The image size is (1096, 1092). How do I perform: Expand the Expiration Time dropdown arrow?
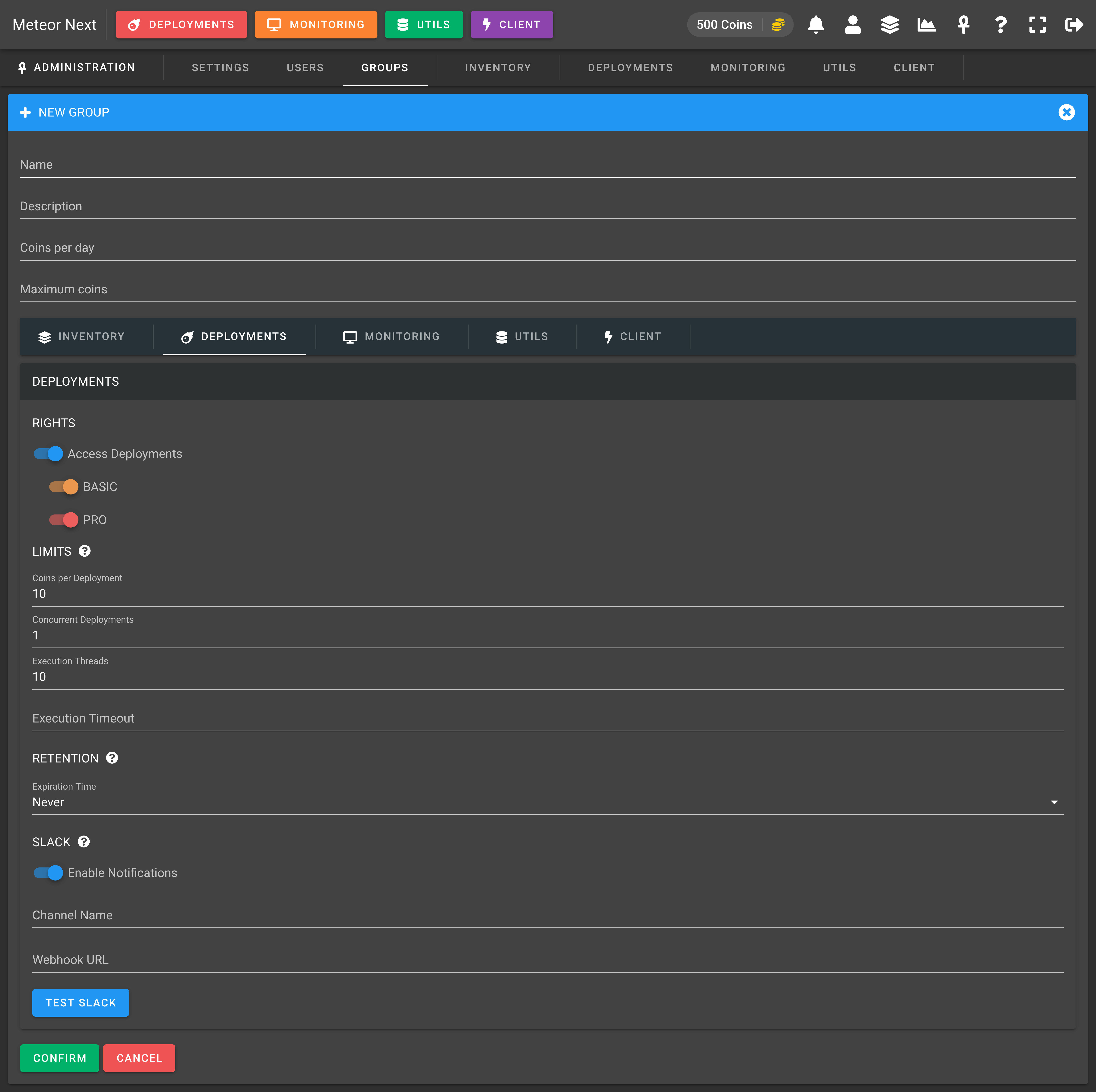[1054, 802]
